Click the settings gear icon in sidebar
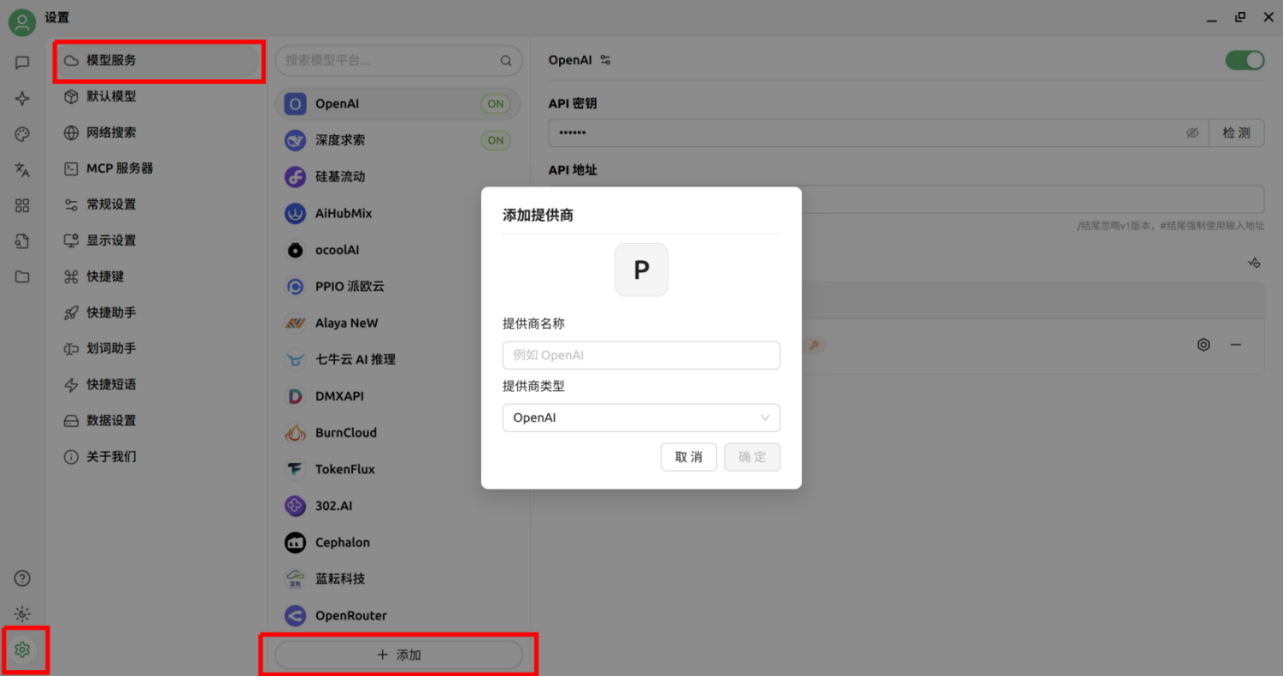The height and width of the screenshot is (676, 1283). pos(22,650)
